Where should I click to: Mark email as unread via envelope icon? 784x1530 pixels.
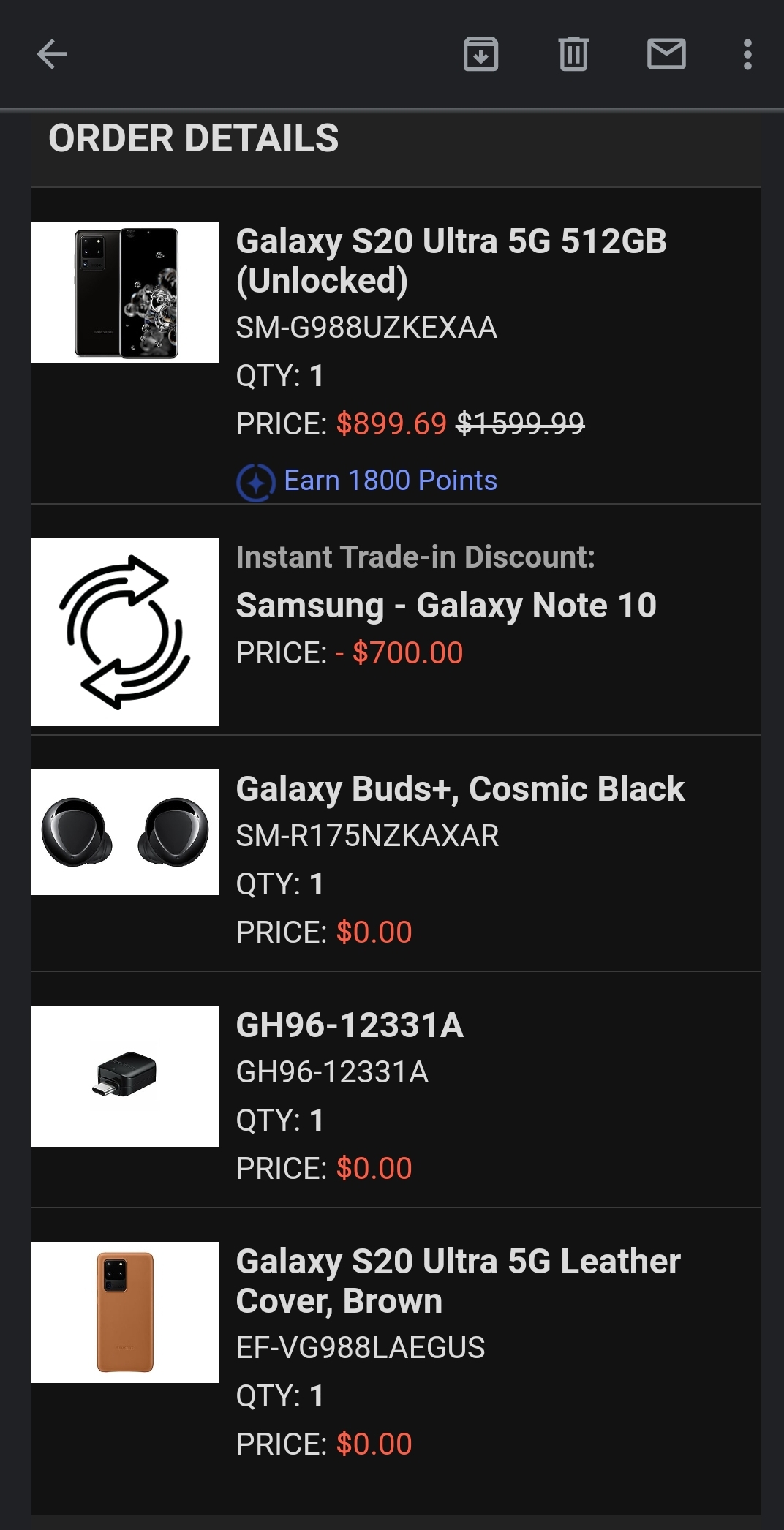tap(666, 54)
